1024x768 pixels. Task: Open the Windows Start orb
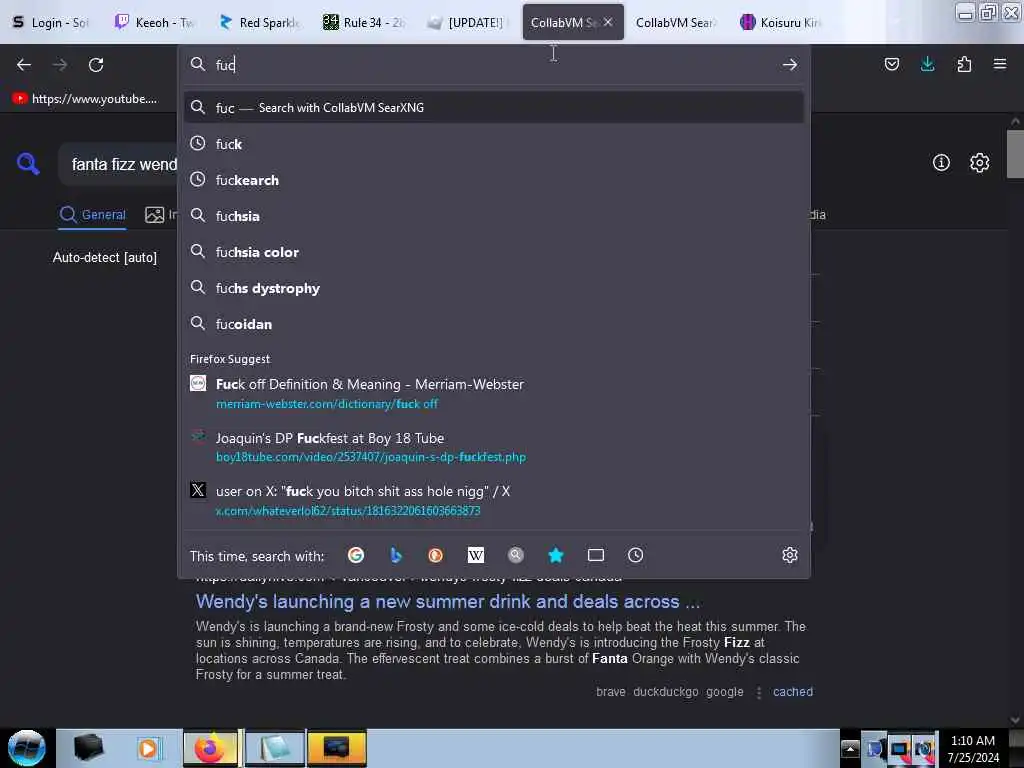27,748
